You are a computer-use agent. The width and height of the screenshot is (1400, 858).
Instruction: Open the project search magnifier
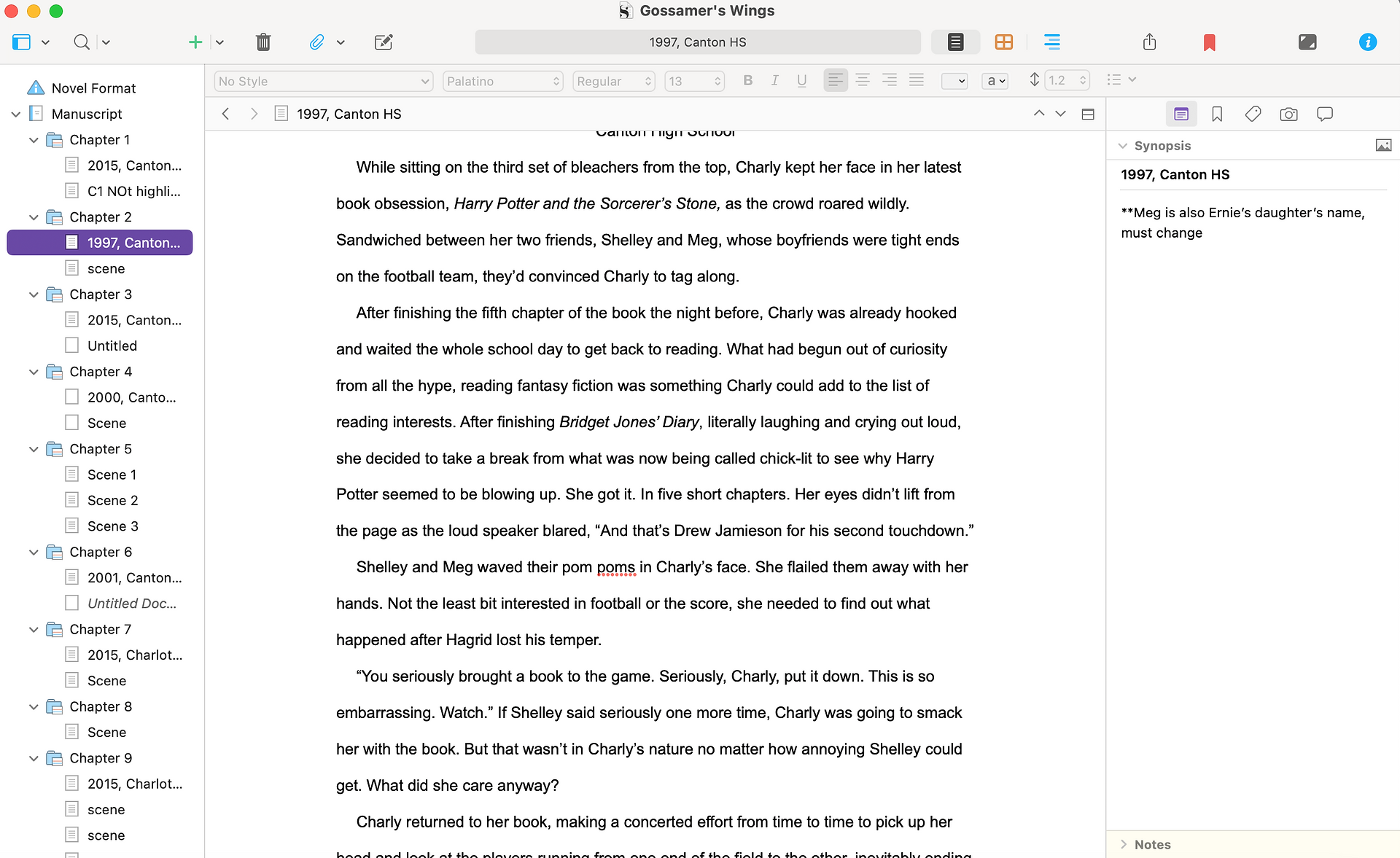(82, 42)
